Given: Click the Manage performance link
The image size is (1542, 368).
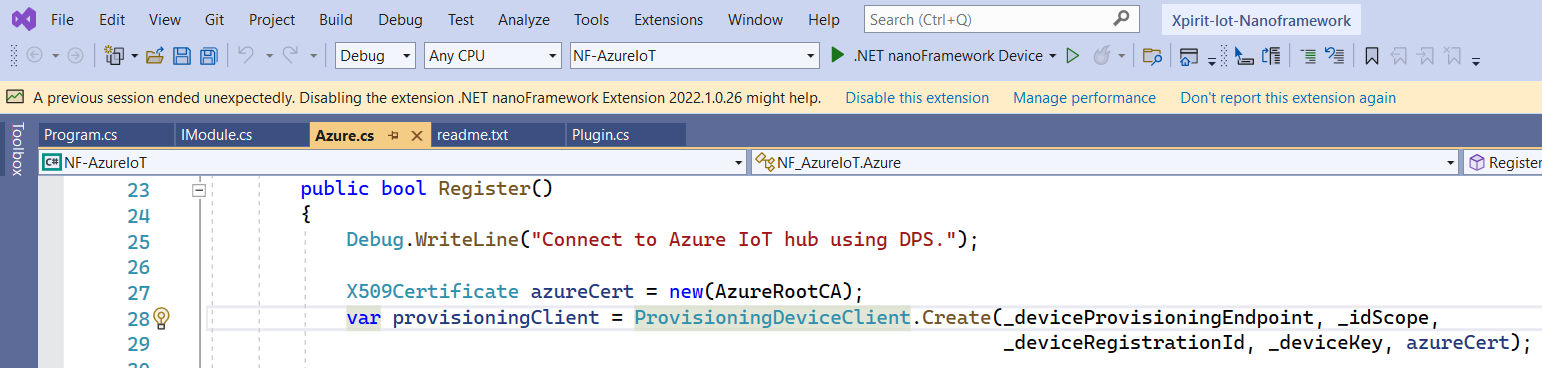Looking at the screenshot, I should coord(1084,98).
